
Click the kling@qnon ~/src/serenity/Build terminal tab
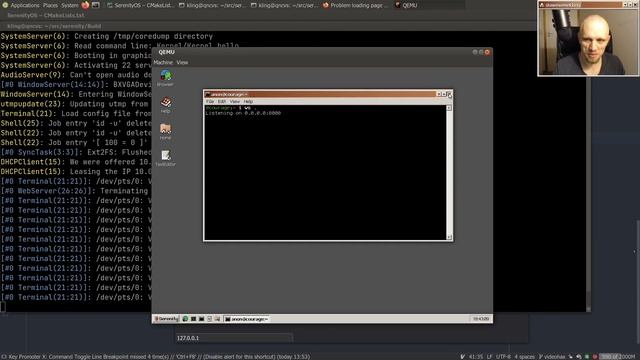[x=54, y=26]
